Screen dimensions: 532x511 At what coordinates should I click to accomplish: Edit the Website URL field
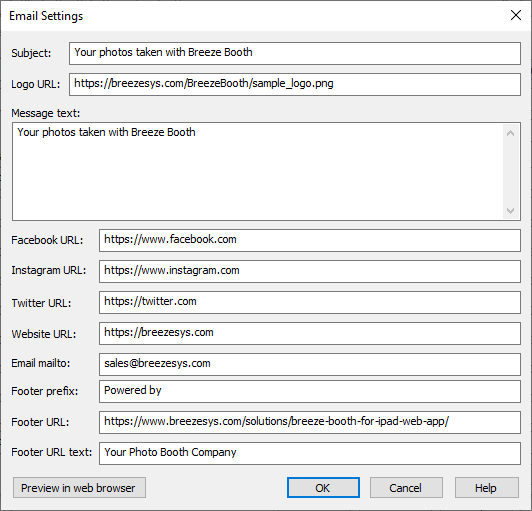pyautogui.click(x=310, y=334)
